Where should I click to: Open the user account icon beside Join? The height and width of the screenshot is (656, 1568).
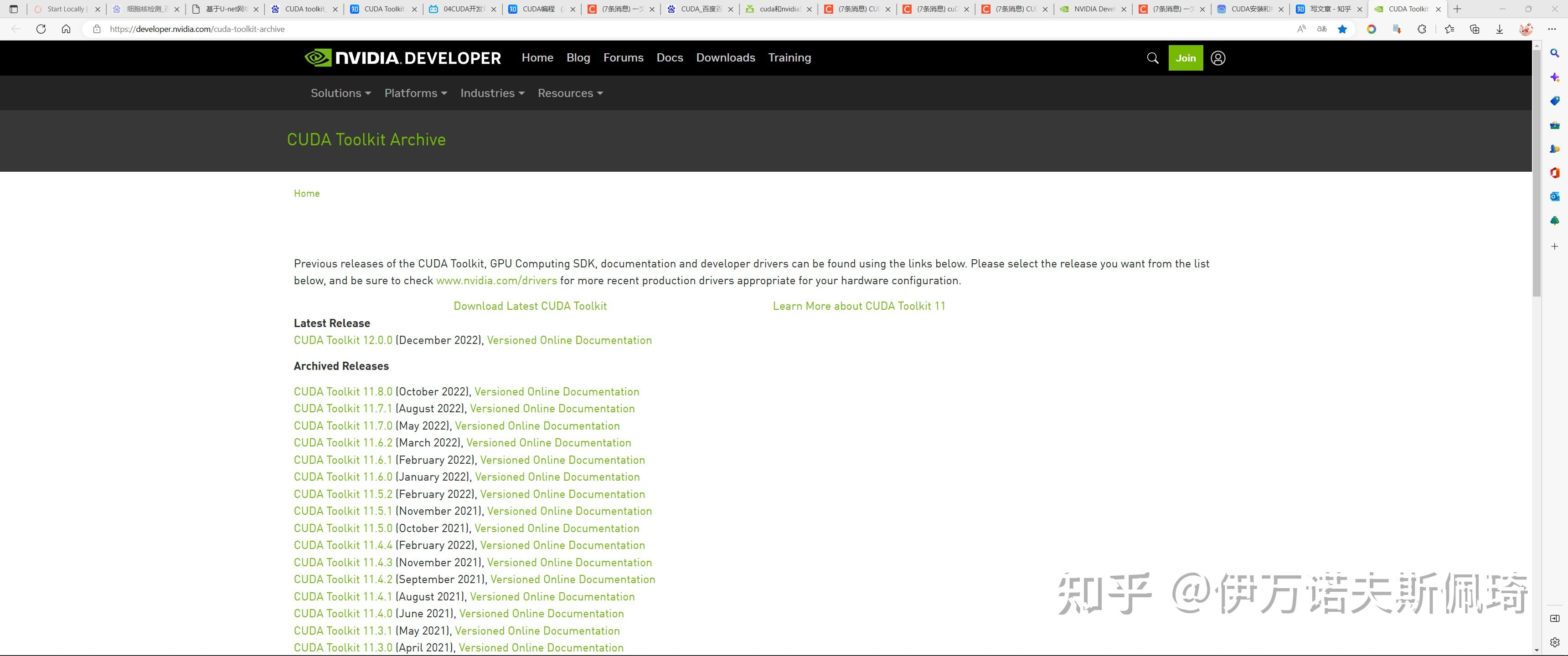point(1218,58)
